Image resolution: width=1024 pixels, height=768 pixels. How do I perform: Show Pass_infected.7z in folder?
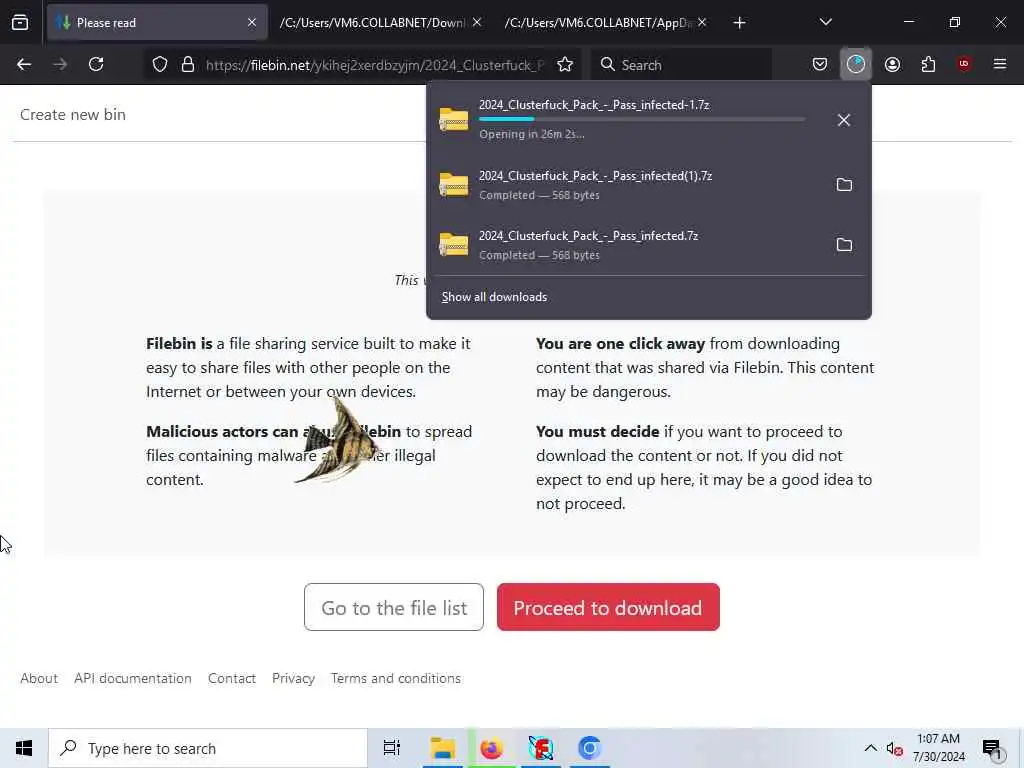[x=844, y=245]
